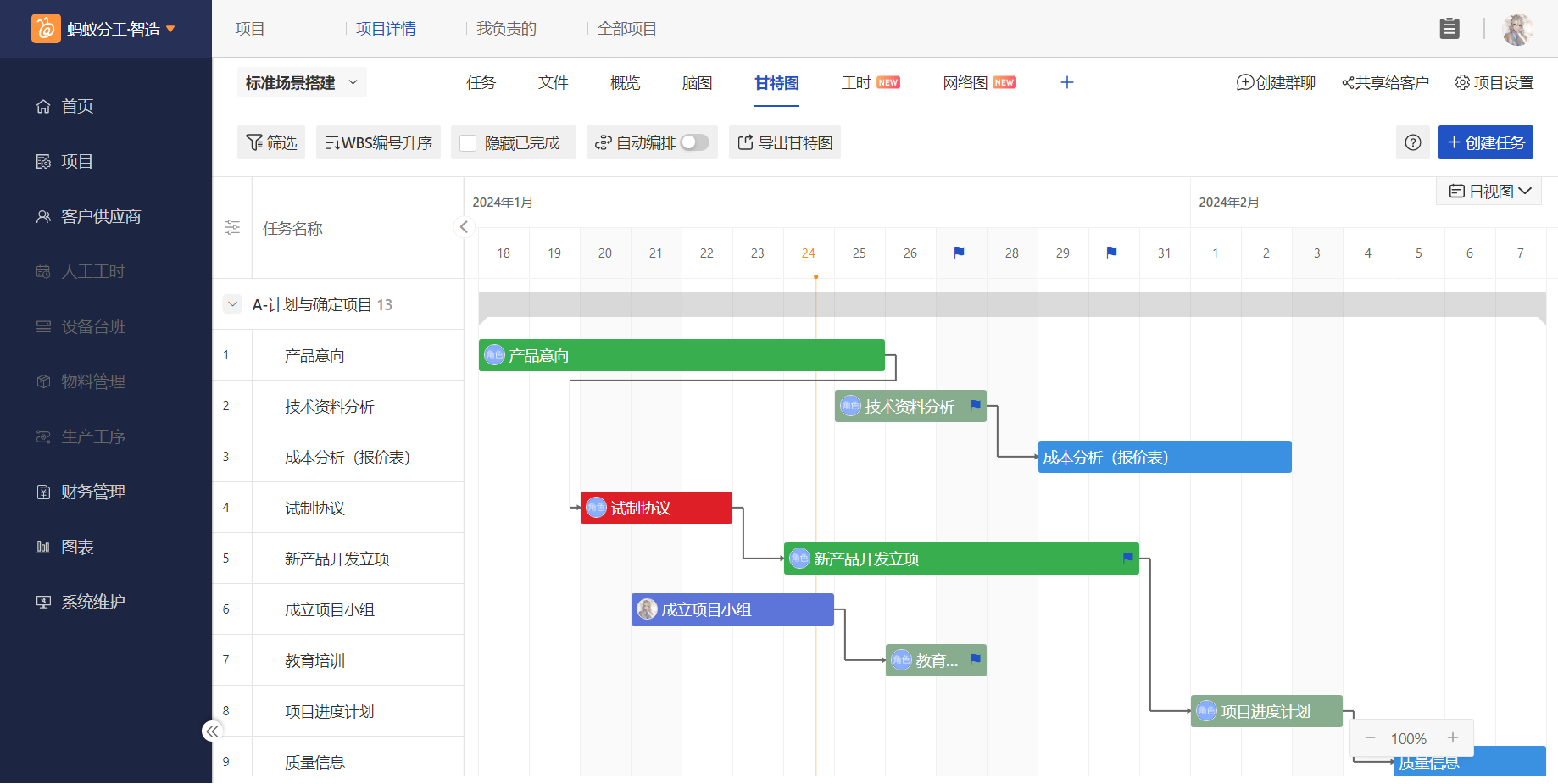Open 首页 home in sidebar

click(76, 106)
